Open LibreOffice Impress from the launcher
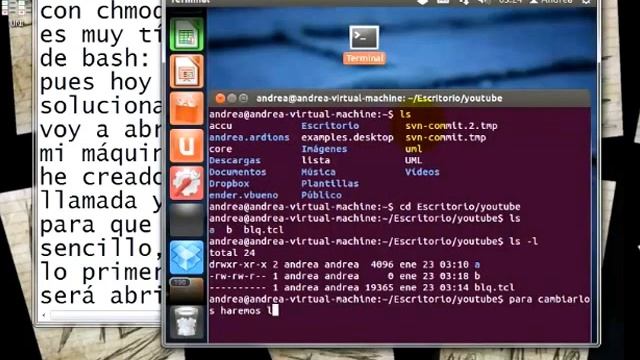 point(187,71)
